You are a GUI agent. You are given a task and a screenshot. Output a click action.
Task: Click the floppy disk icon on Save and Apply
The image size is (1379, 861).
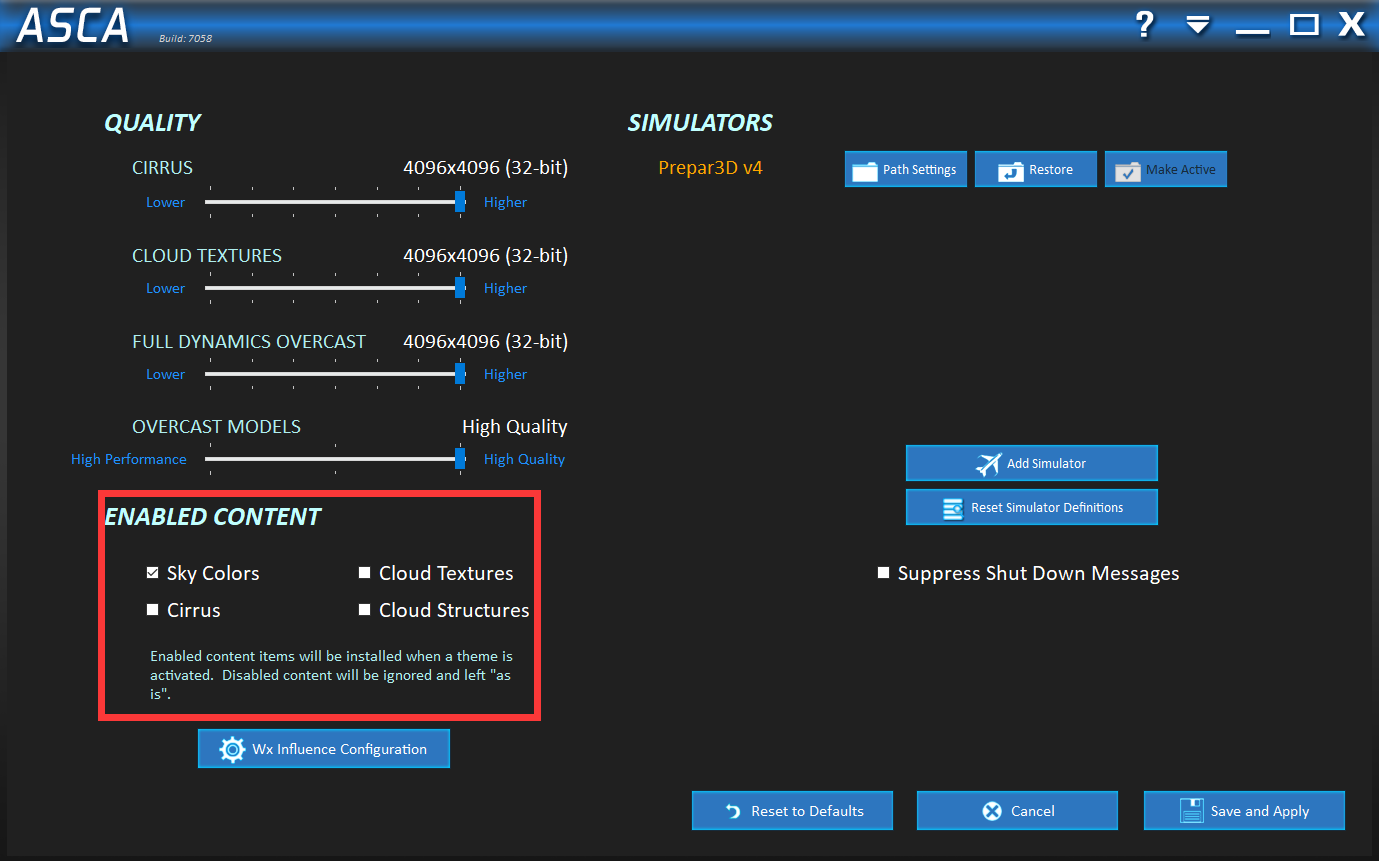coord(1191,811)
